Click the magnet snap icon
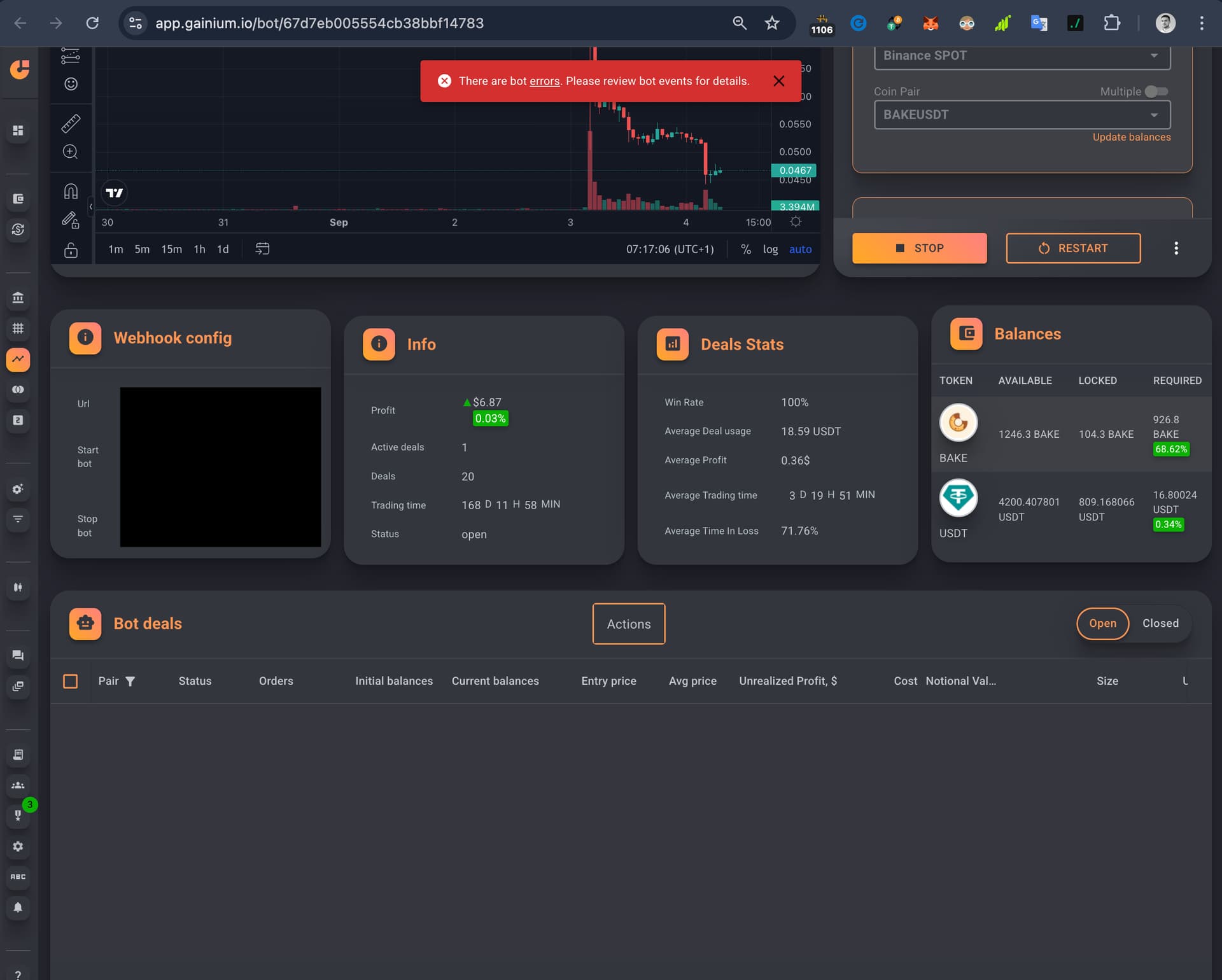Viewport: 1222px width, 980px height. [x=71, y=191]
